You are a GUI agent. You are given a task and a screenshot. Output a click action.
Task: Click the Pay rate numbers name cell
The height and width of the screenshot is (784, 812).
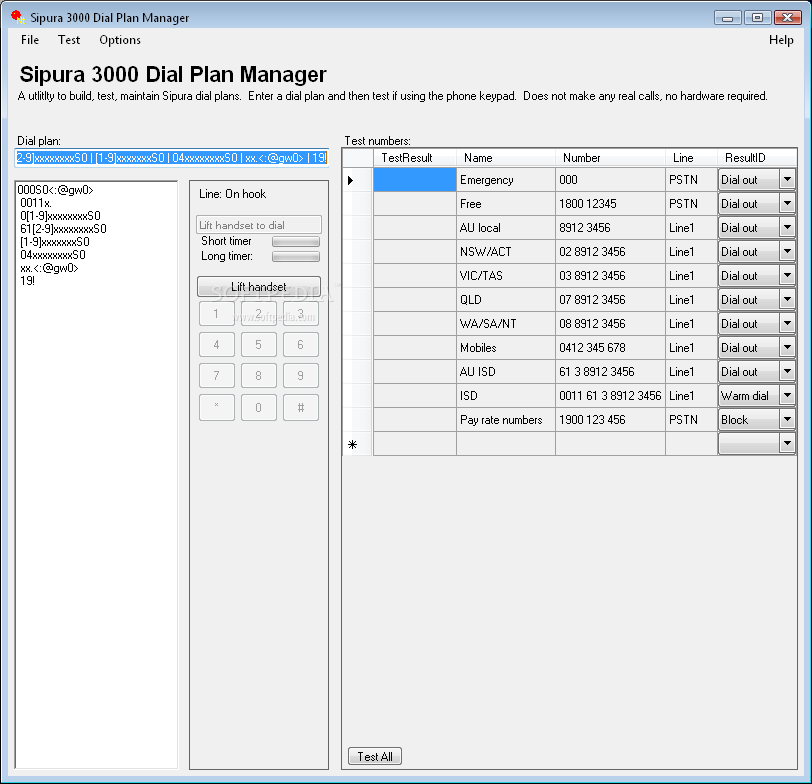tap(506, 419)
